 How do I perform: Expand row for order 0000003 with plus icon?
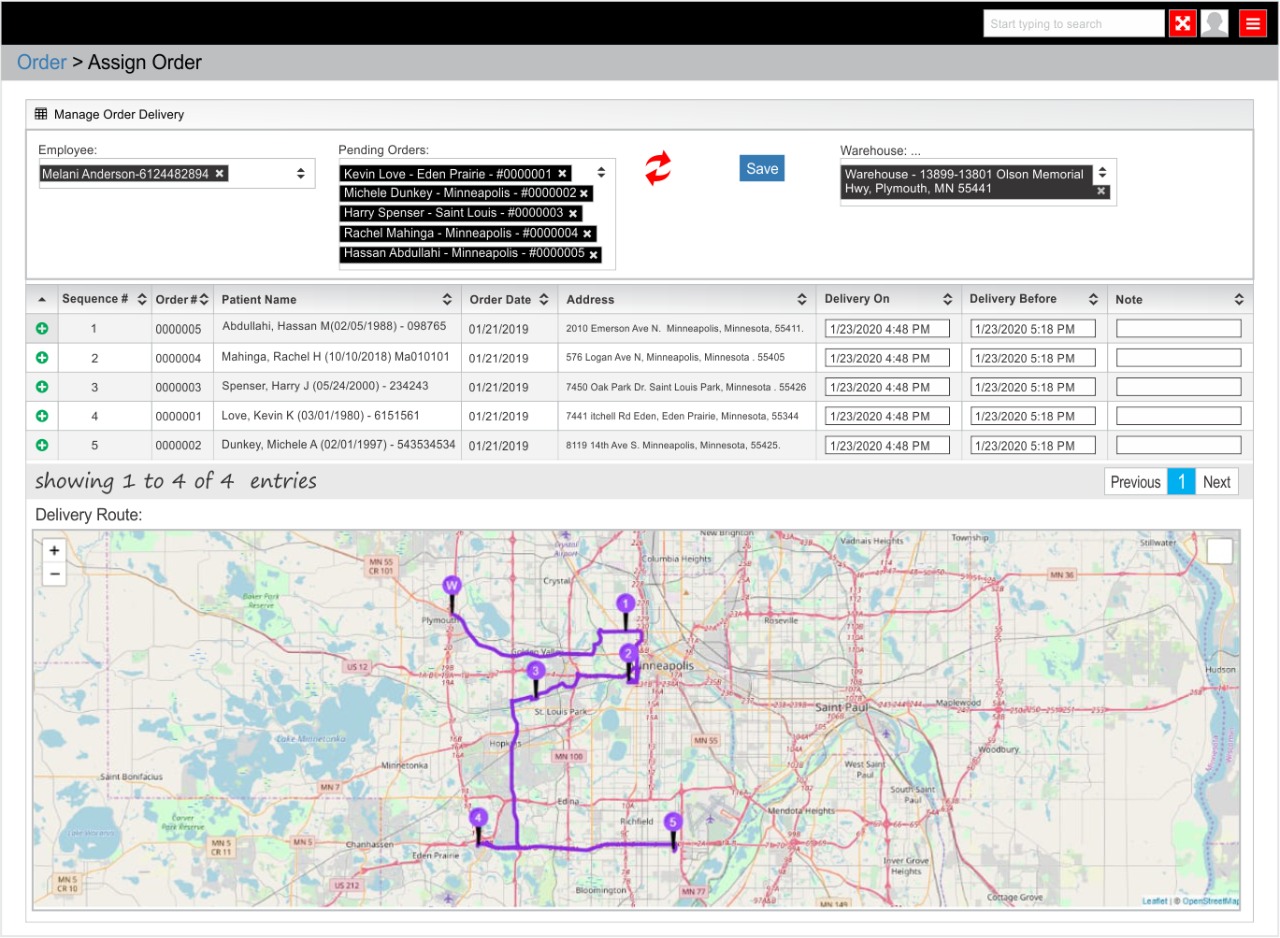42,387
